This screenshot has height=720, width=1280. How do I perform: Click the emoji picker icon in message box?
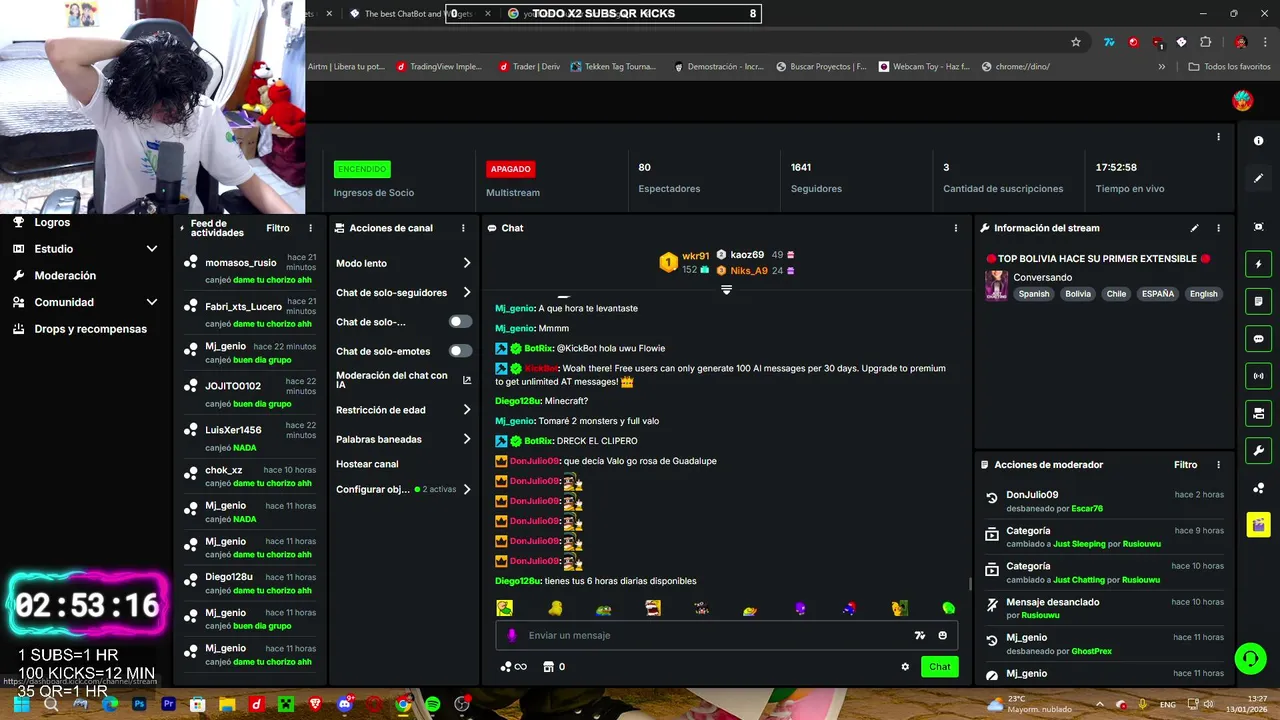tap(942, 635)
